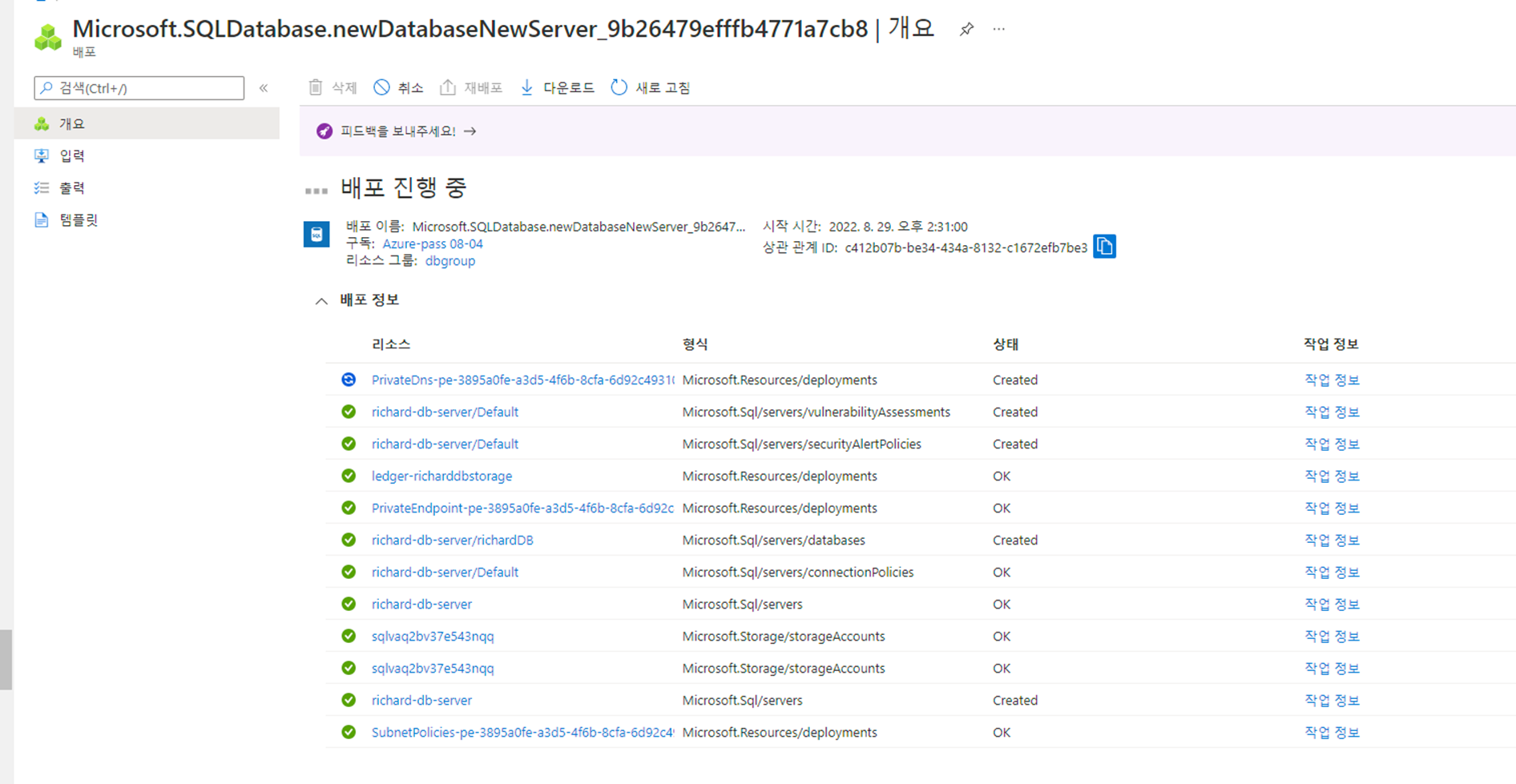
Task: Click the 다운로드 download button
Action: (x=557, y=87)
